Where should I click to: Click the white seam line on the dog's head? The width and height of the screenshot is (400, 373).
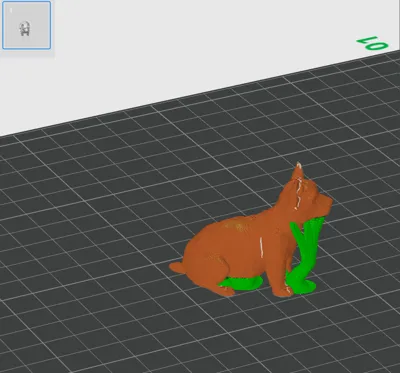(298, 193)
